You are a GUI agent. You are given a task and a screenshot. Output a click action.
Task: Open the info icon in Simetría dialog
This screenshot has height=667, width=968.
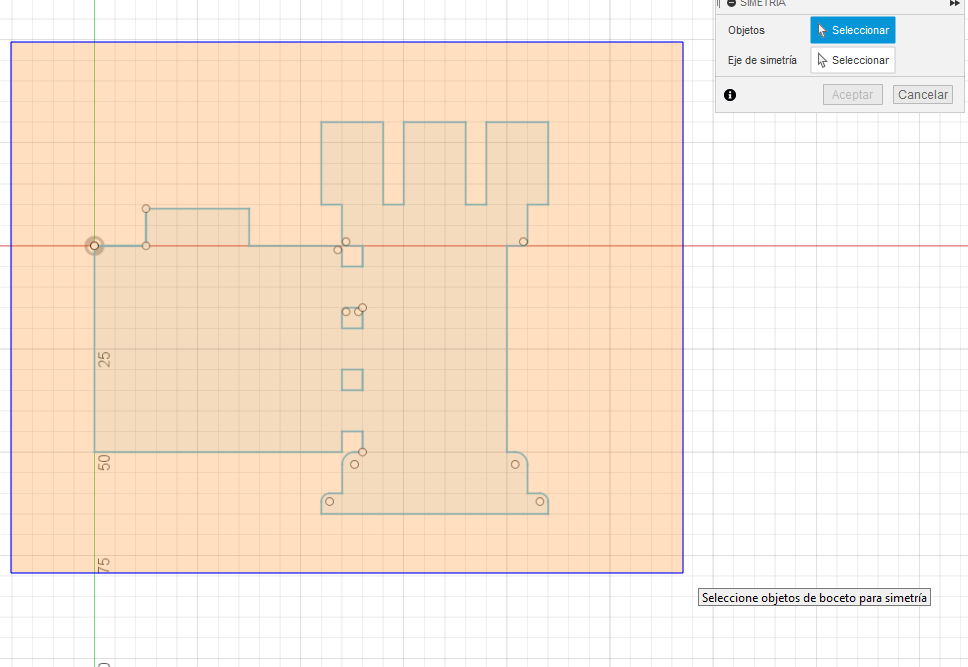(730, 94)
